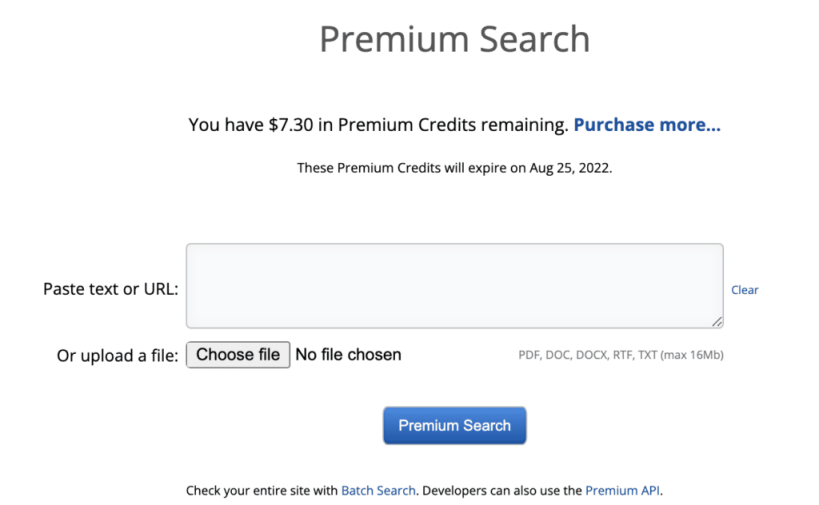
Task: Grab the text area resize handle
Action: pyautogui.click(x=717, y=321)
